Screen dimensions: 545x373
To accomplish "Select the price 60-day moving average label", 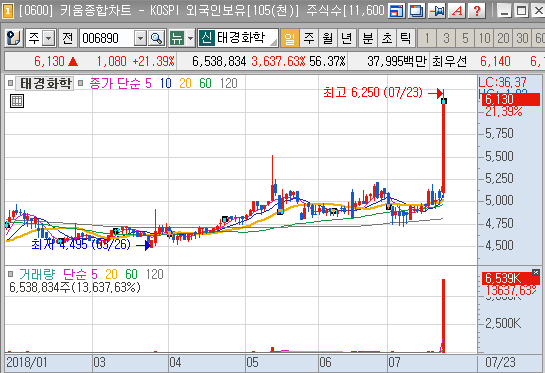I will pos(205,83).
